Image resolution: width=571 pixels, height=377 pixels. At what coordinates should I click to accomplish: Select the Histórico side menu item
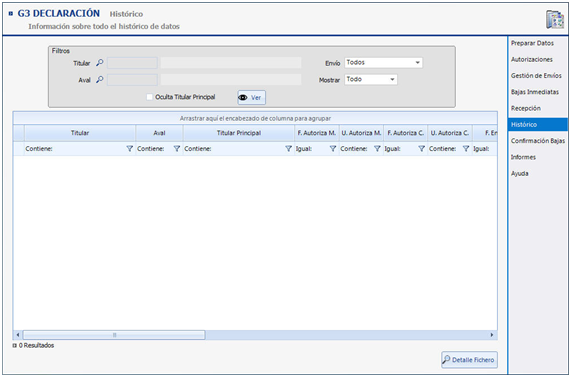point(537,125)
